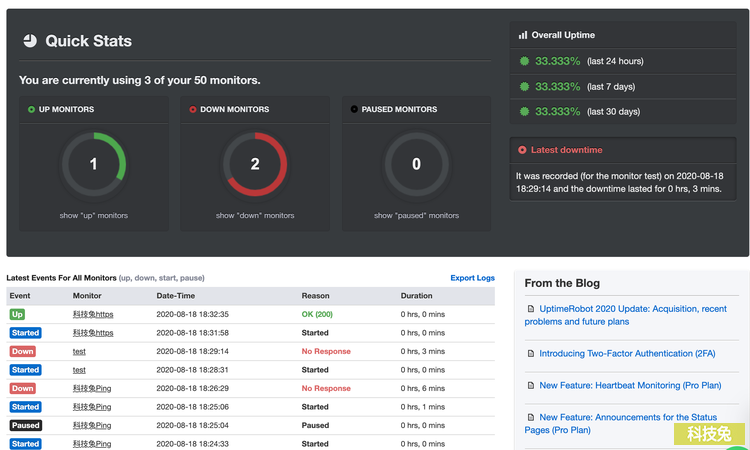Show "up" monitors link
This screenshot has height=450, width=750.
coord(94,216)
